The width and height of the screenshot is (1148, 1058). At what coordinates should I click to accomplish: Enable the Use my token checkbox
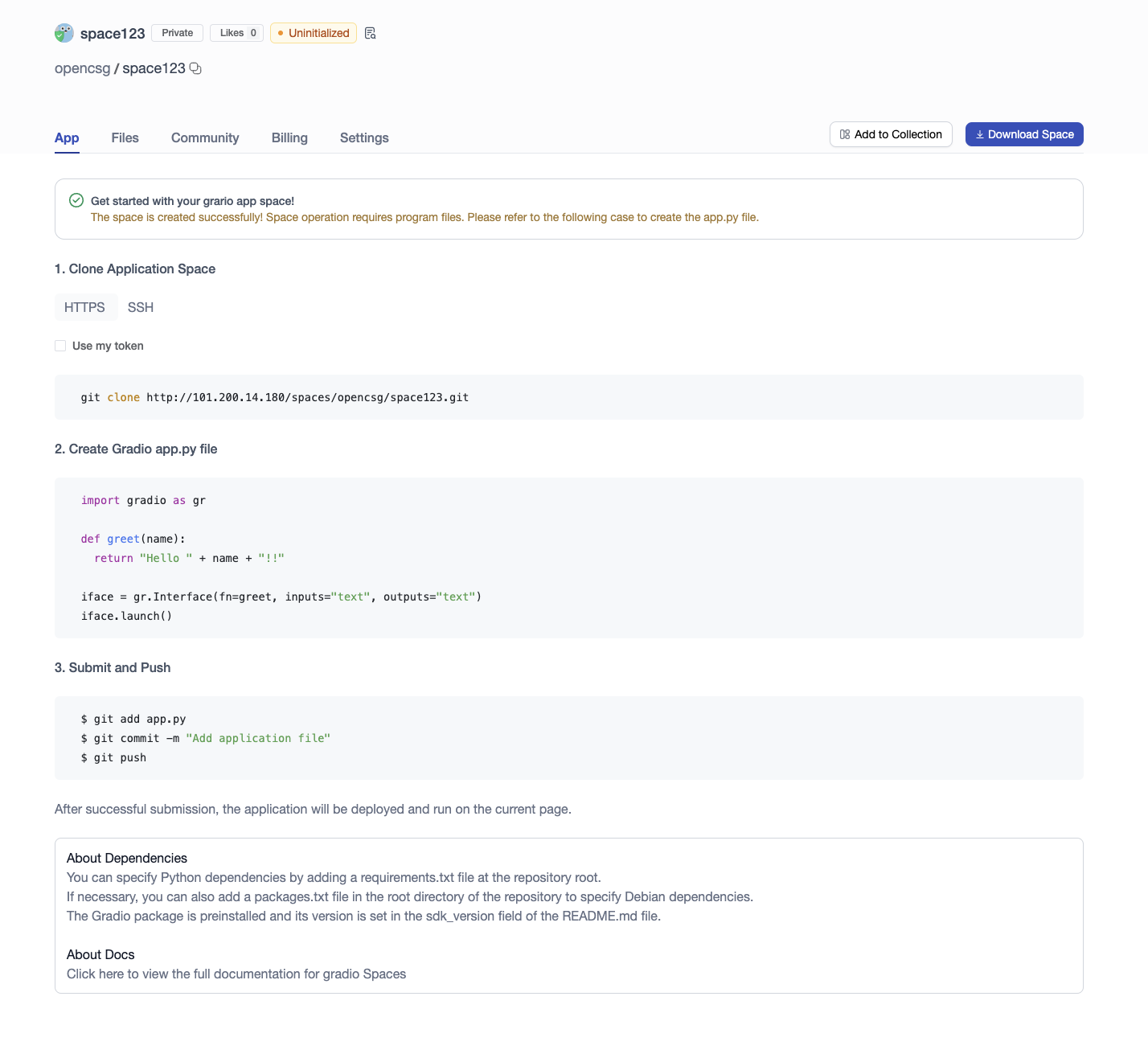(x=60, y=345)
